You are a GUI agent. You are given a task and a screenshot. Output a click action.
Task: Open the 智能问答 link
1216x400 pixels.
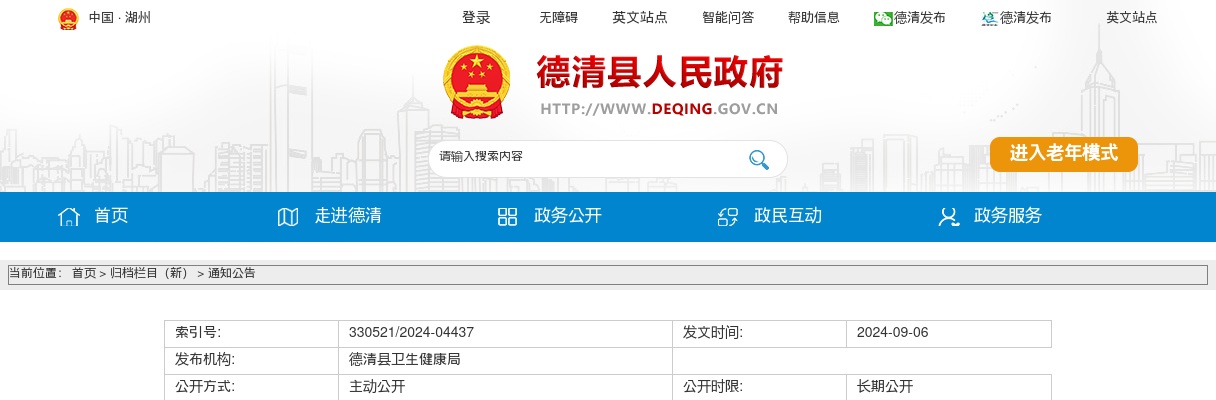click(728, 18)
